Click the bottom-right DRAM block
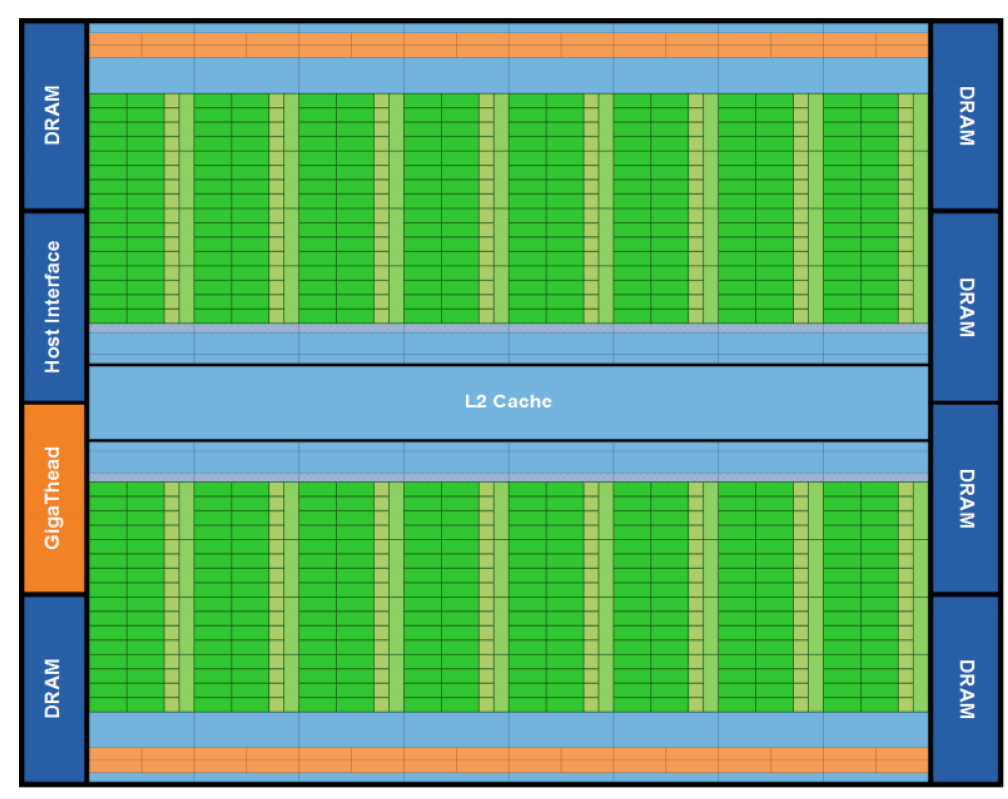Image resolution: width=1008 pixels, height=799 pixels. 965,688
